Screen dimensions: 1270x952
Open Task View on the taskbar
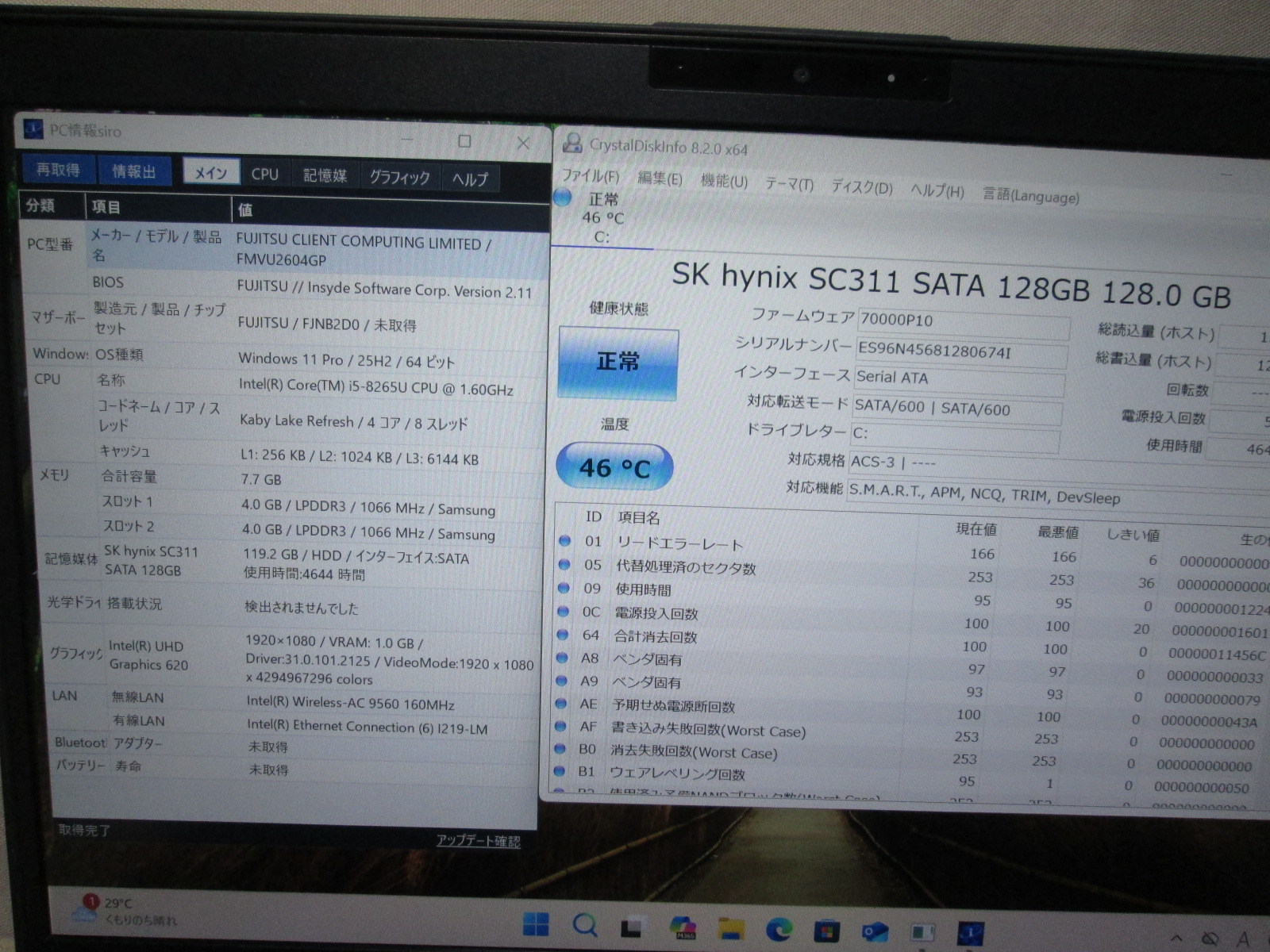click(634, 927)
